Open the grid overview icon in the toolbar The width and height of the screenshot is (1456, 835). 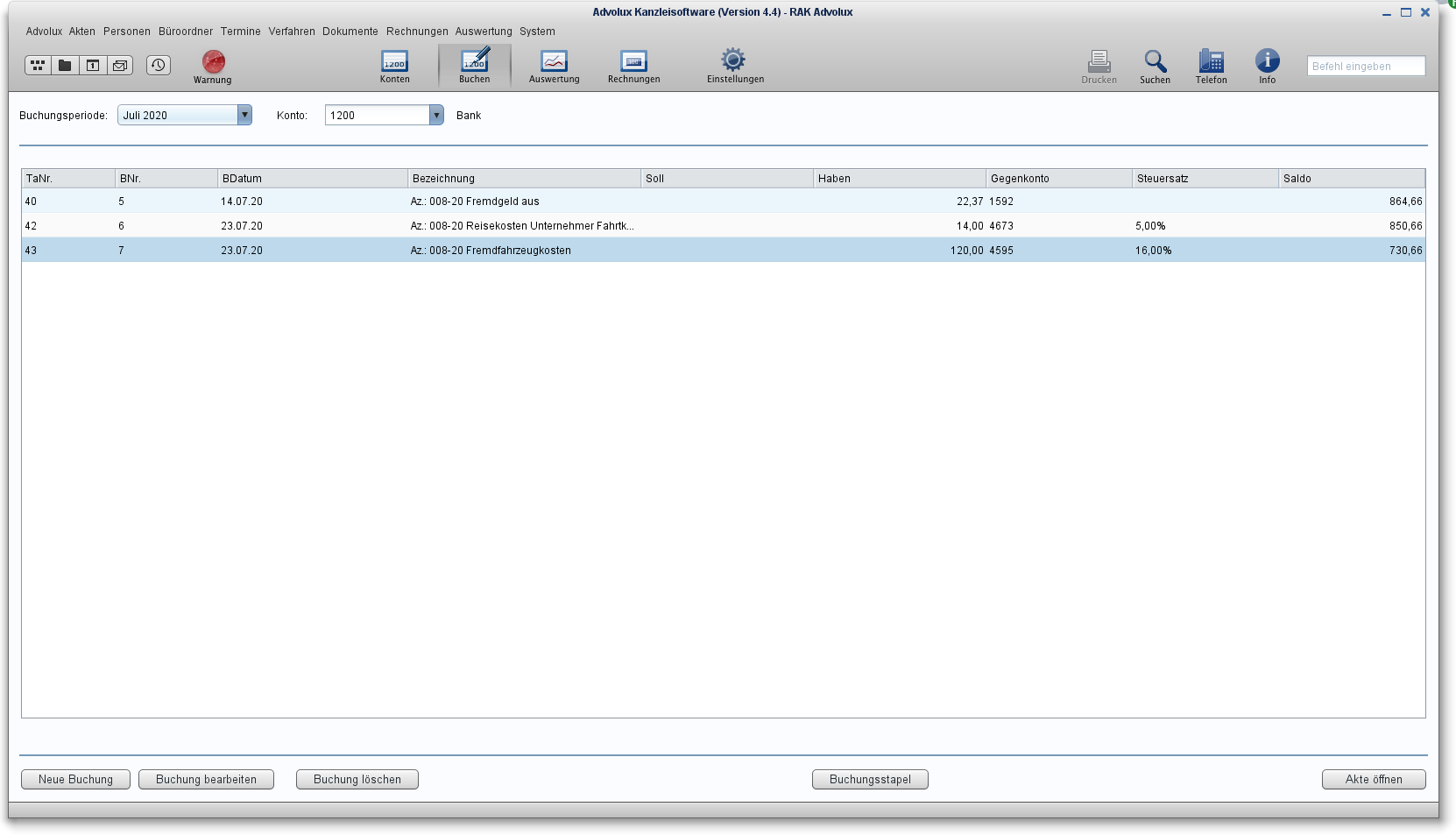point(38,65)
